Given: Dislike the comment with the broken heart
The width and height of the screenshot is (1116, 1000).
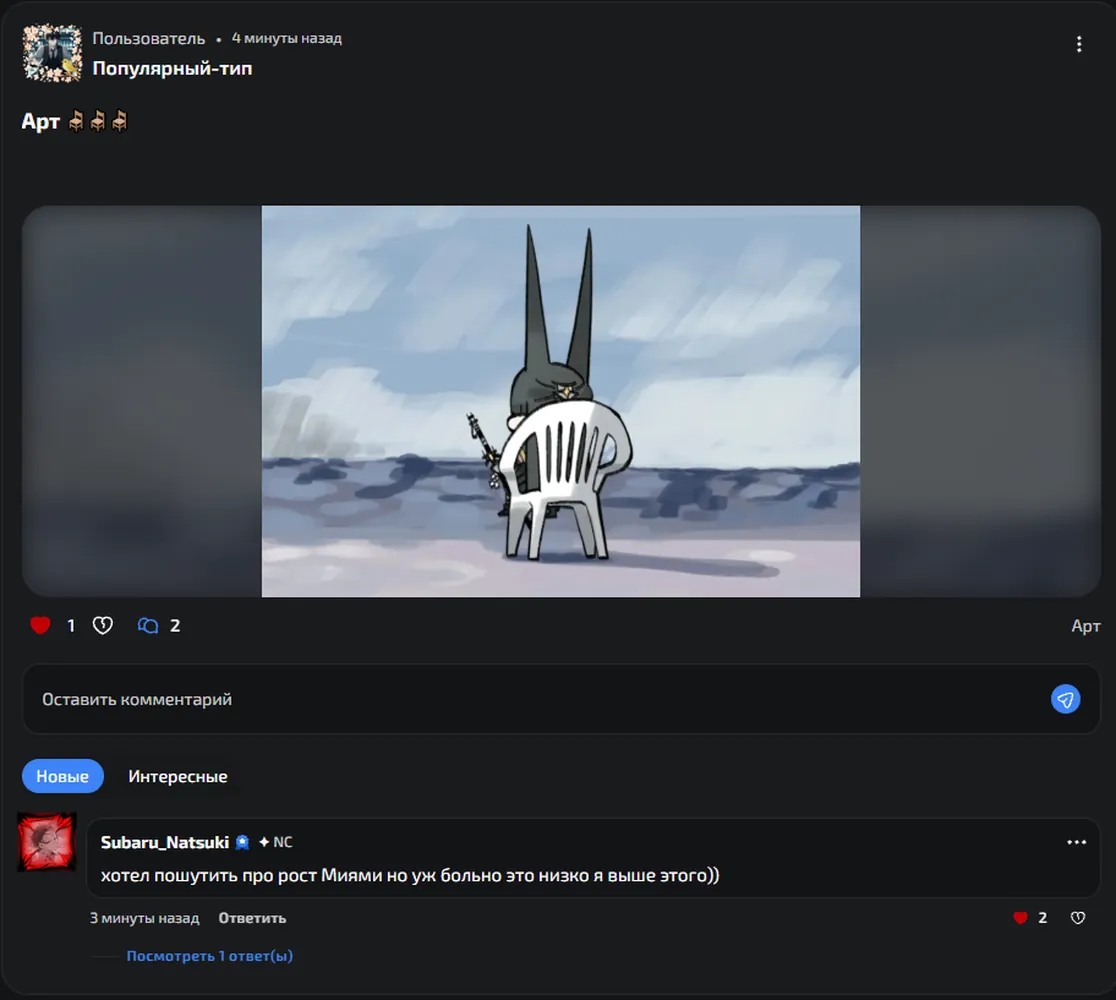Looking at the screenshot, I should point(1078,918).
